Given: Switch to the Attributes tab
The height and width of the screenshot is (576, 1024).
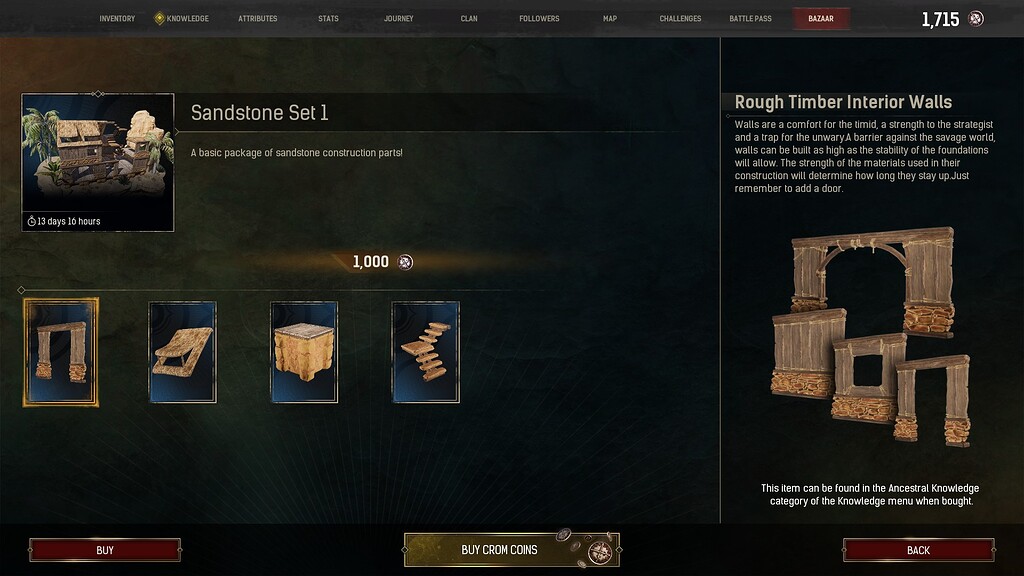Looking at the screenshot, I should pyautogui.click(x=257, y=18).
